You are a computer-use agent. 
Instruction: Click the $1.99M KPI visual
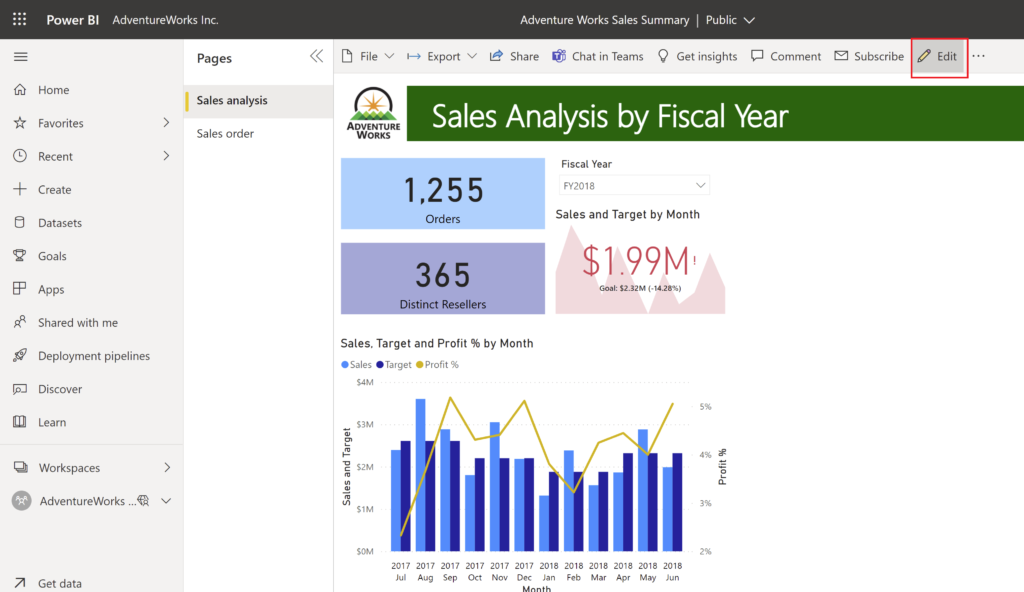coord(640,269)
